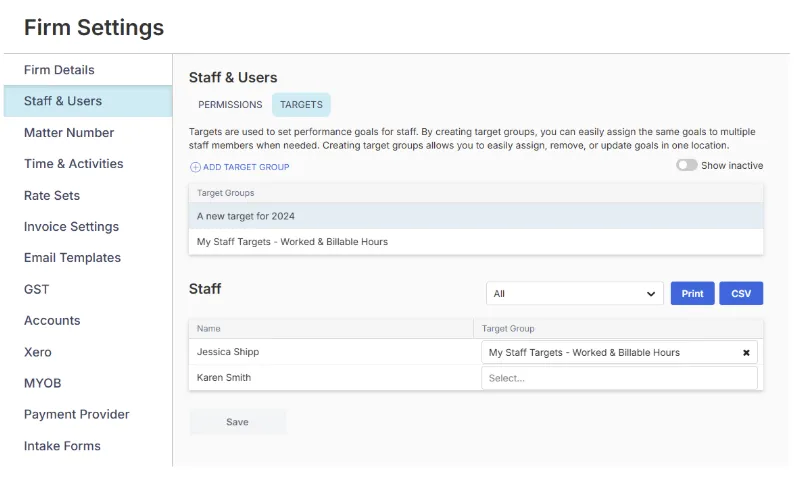Export the staff list as CSV
Viewport: 802px width, 481px height.
[741, 294]
